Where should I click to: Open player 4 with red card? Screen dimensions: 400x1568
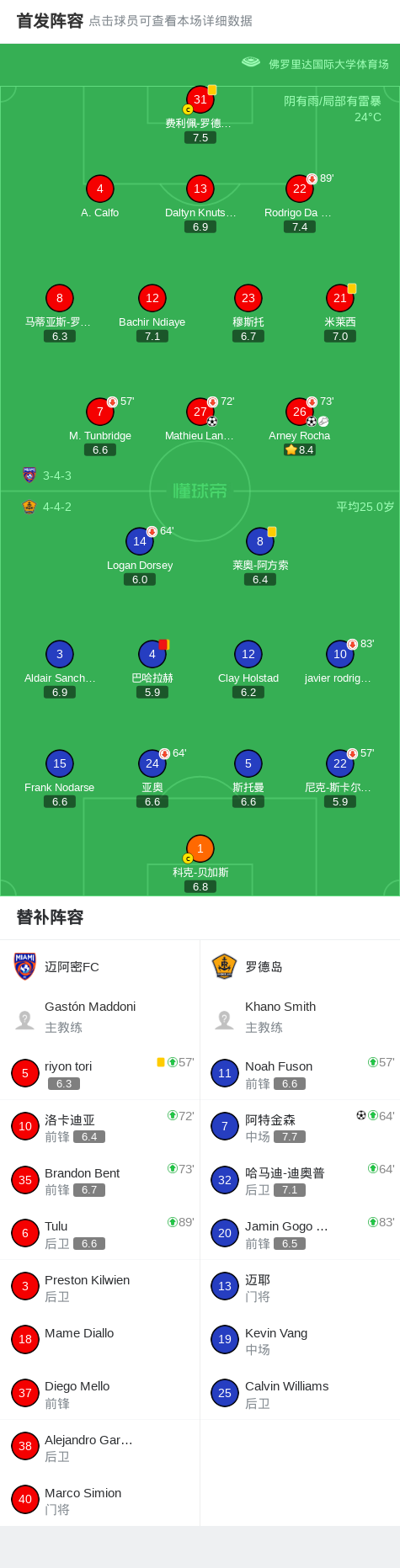(x=152, y=654)
